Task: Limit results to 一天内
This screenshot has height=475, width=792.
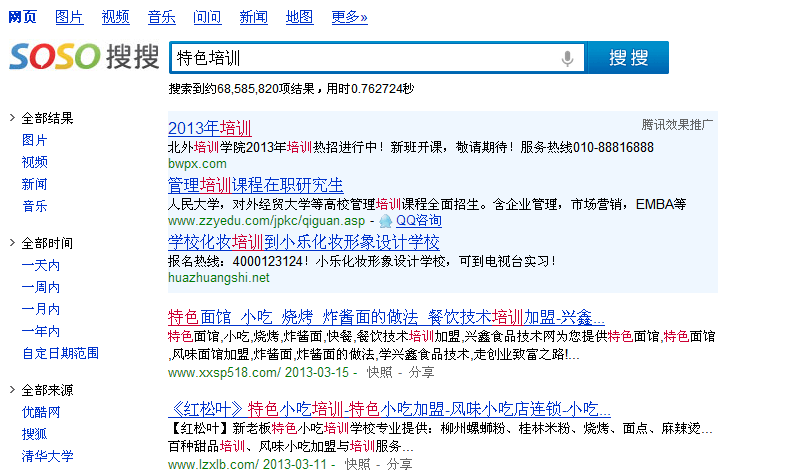Action: point(41,265)
